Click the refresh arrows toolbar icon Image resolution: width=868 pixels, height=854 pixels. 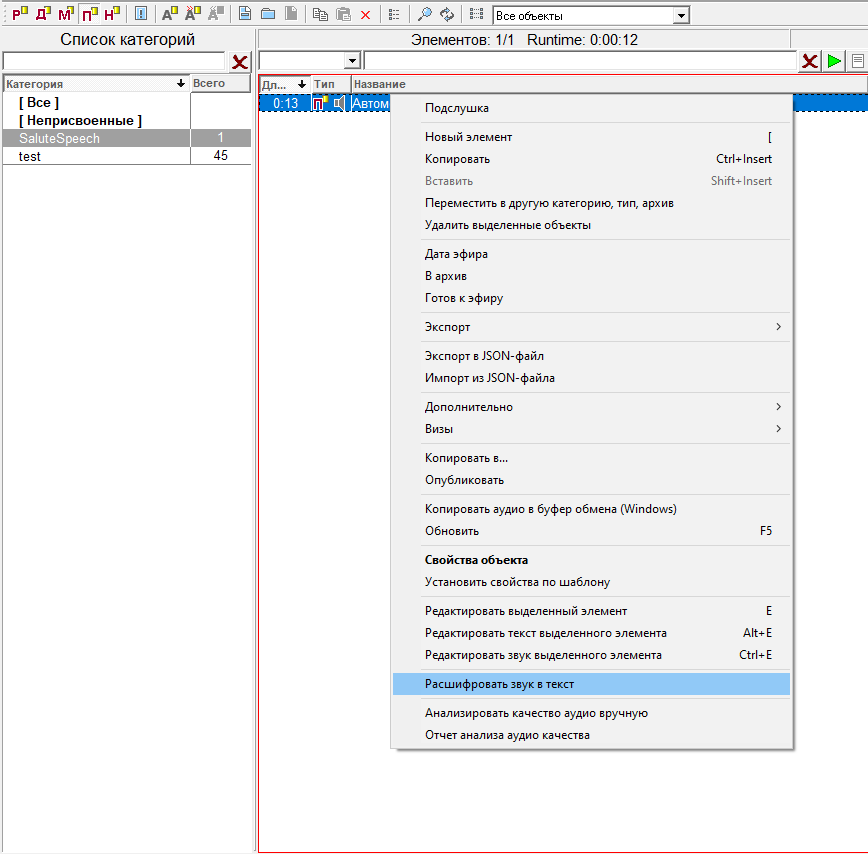[x=446, y=15]
